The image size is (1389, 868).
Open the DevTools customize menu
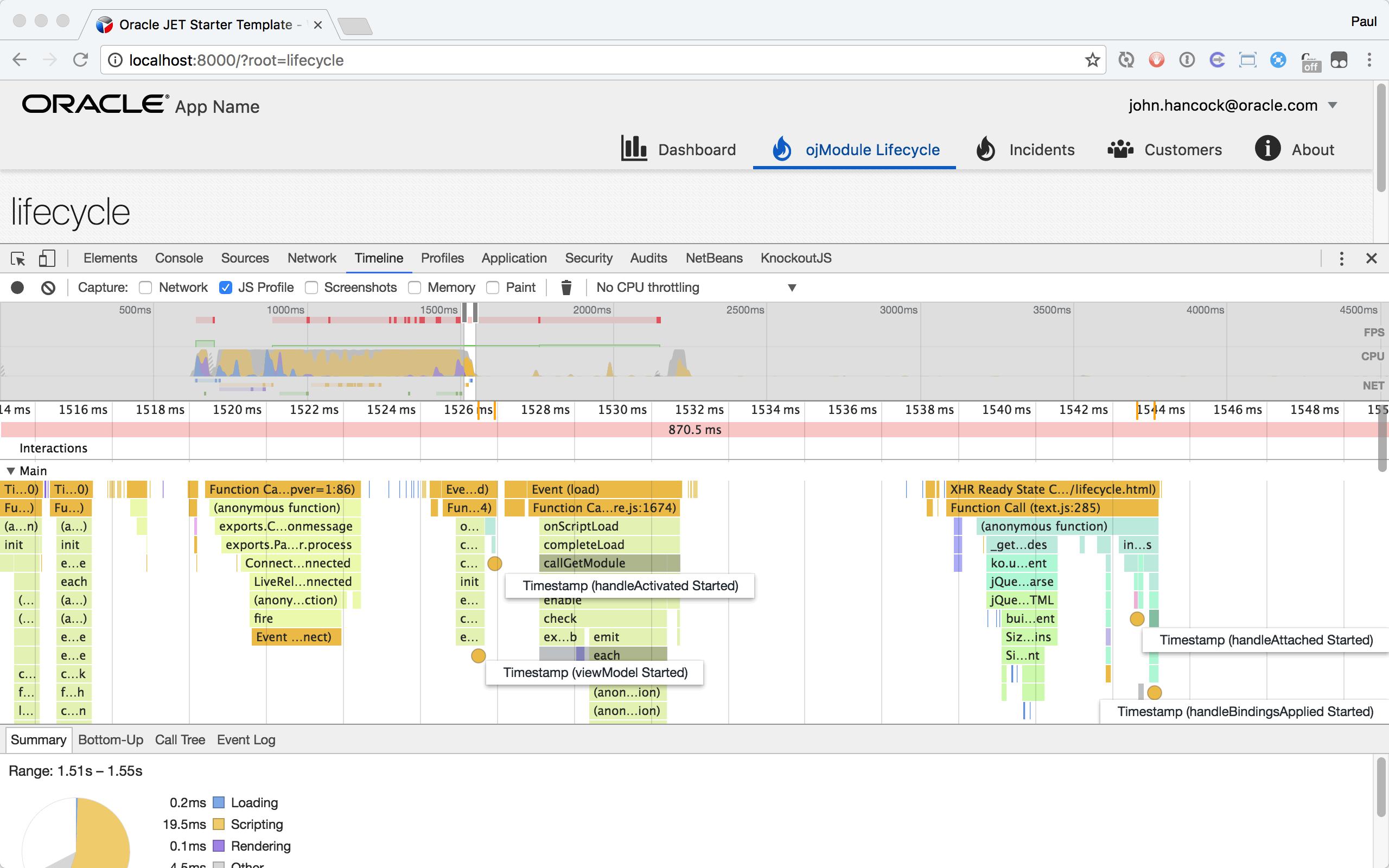(x=1341, y=258)
